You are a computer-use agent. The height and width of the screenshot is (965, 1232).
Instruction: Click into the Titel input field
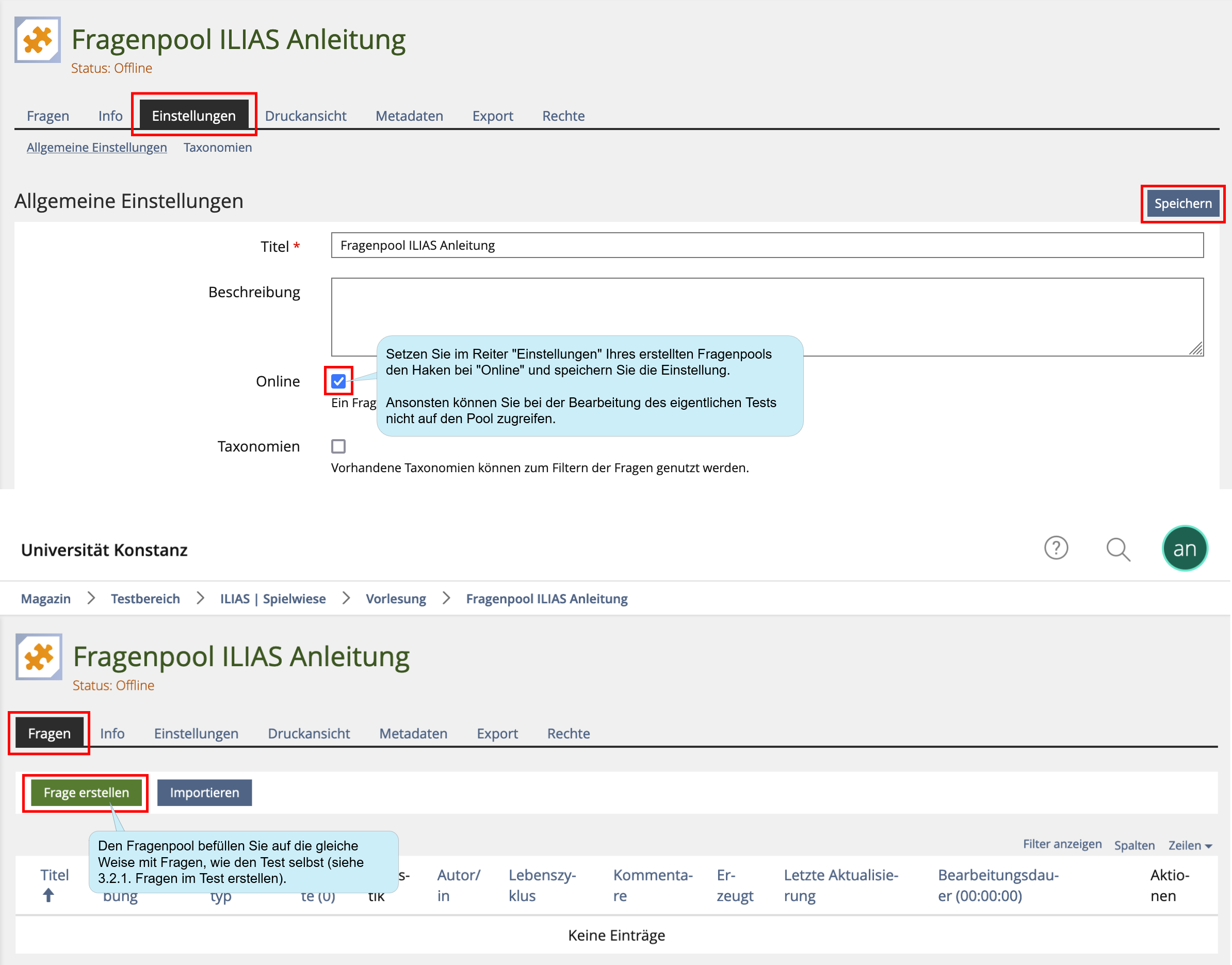767,245
